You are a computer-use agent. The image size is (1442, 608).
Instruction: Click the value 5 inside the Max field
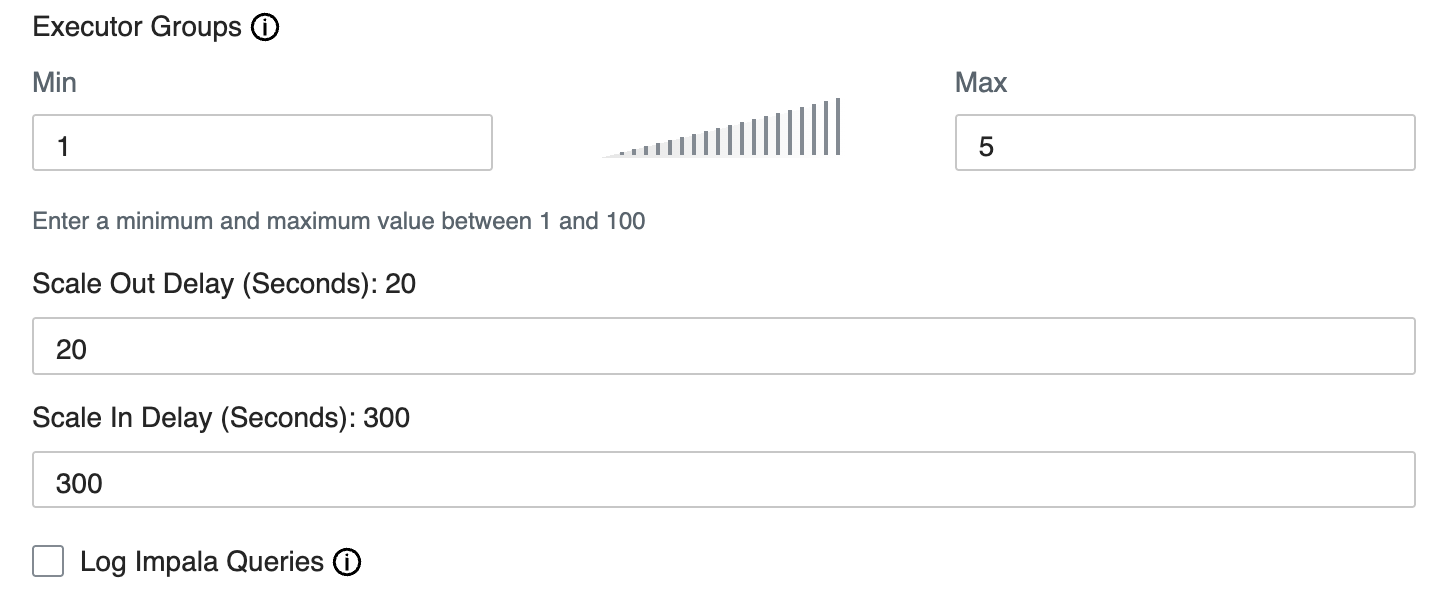pyautogui.click(x=986, y=147)
